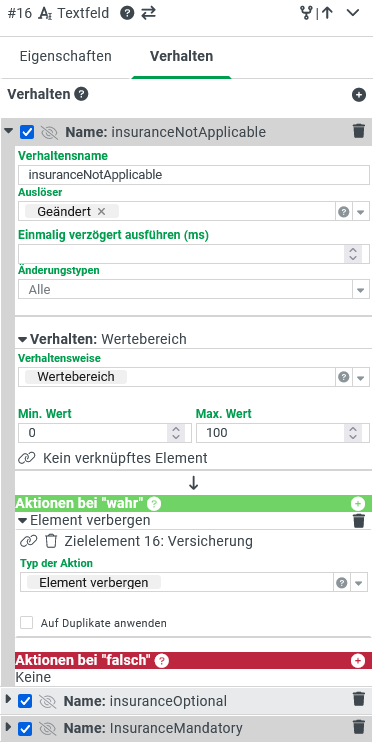Screen dimensions: 373x743
Task: Open the help icon next to Textfeld
Action: click(127, 13)
